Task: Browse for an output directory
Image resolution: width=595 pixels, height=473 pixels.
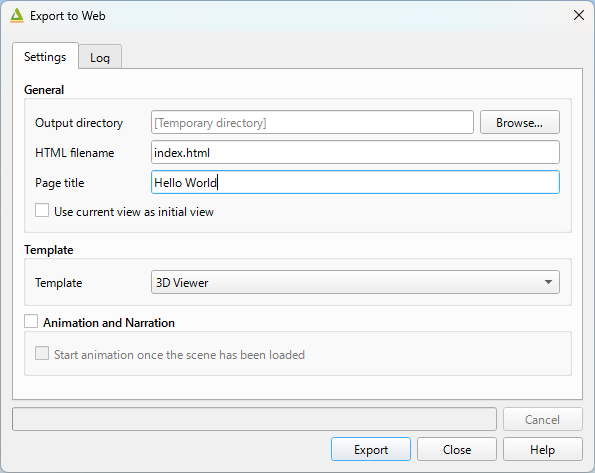Action: (519, 122)
